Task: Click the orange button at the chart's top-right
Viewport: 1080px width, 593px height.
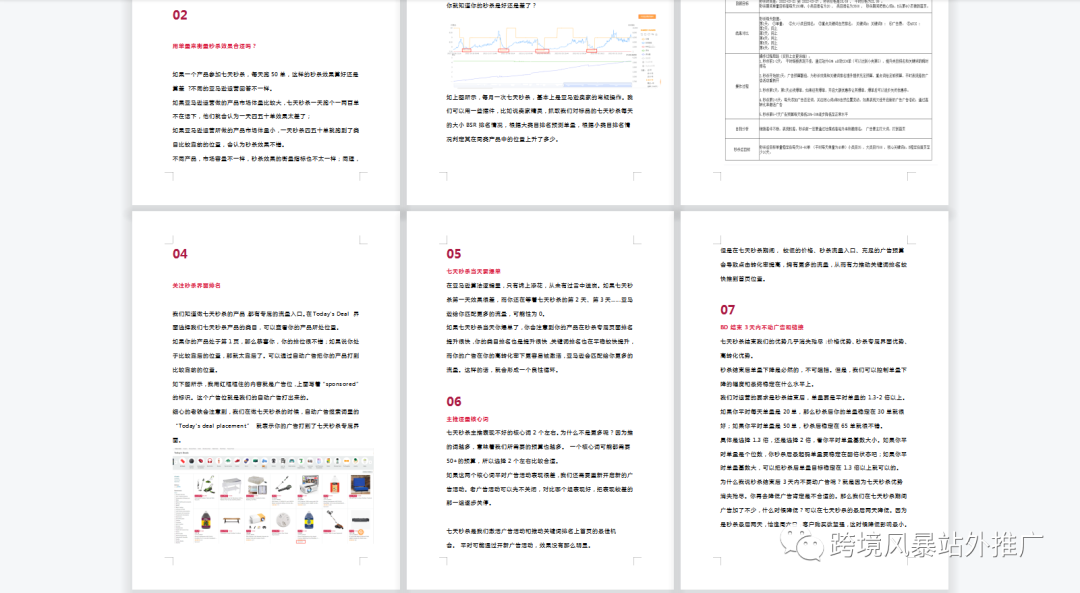Action: pyautogui.click(x=647, y=17)
